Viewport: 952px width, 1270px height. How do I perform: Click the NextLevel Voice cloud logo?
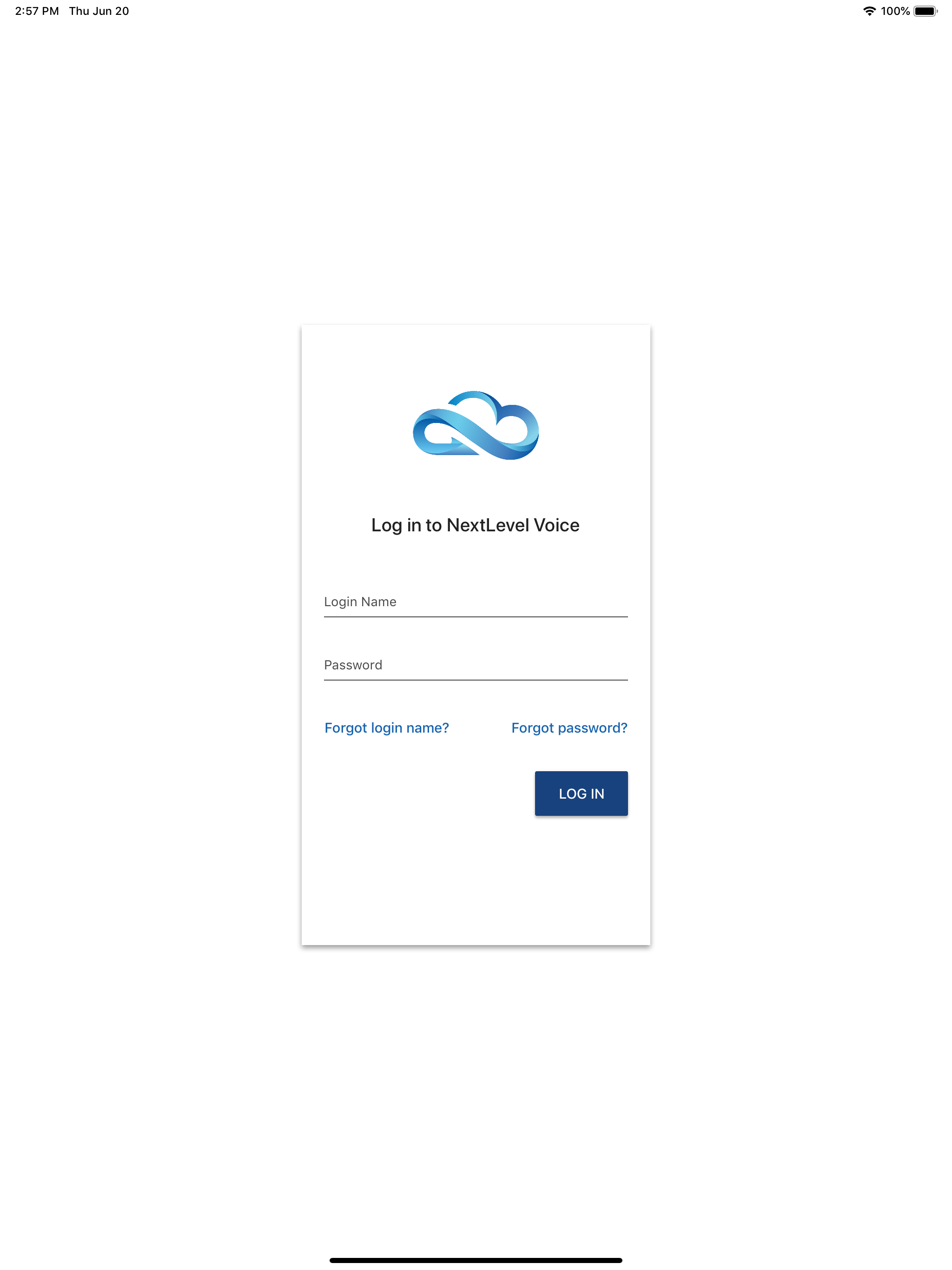point(476,425)
